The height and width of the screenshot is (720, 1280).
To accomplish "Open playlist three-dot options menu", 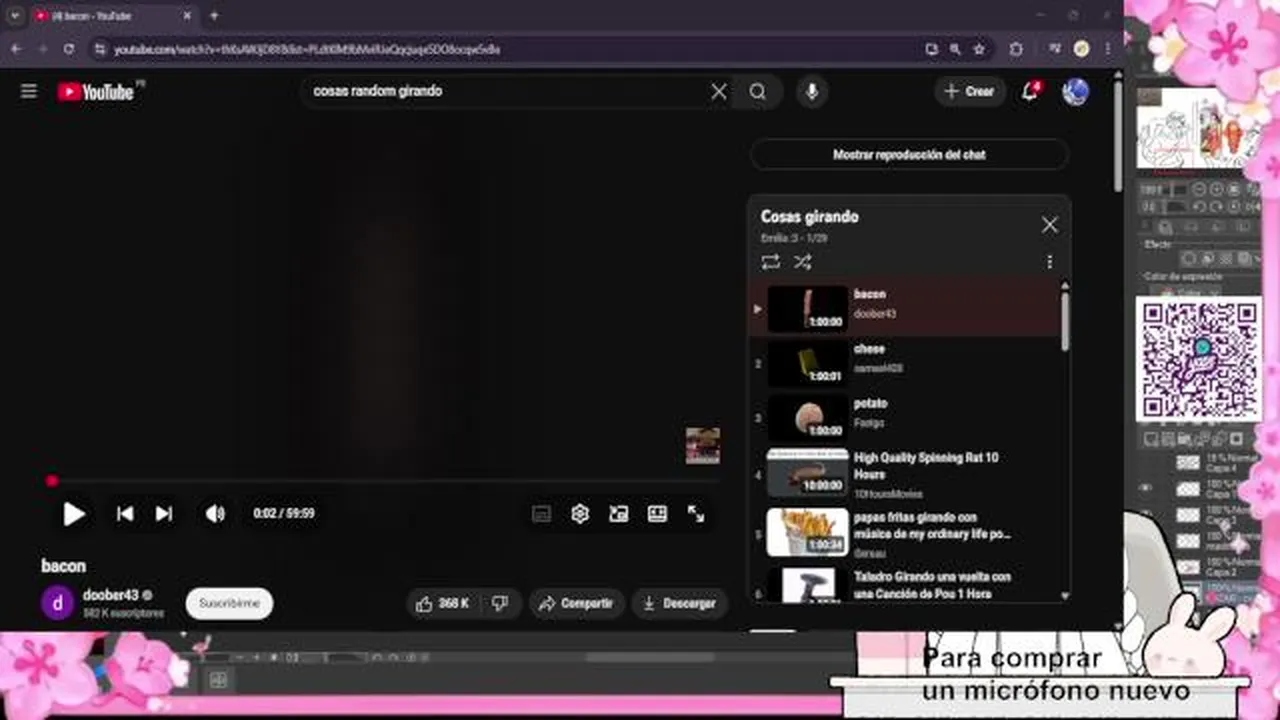I will [x=1049, y=262].
